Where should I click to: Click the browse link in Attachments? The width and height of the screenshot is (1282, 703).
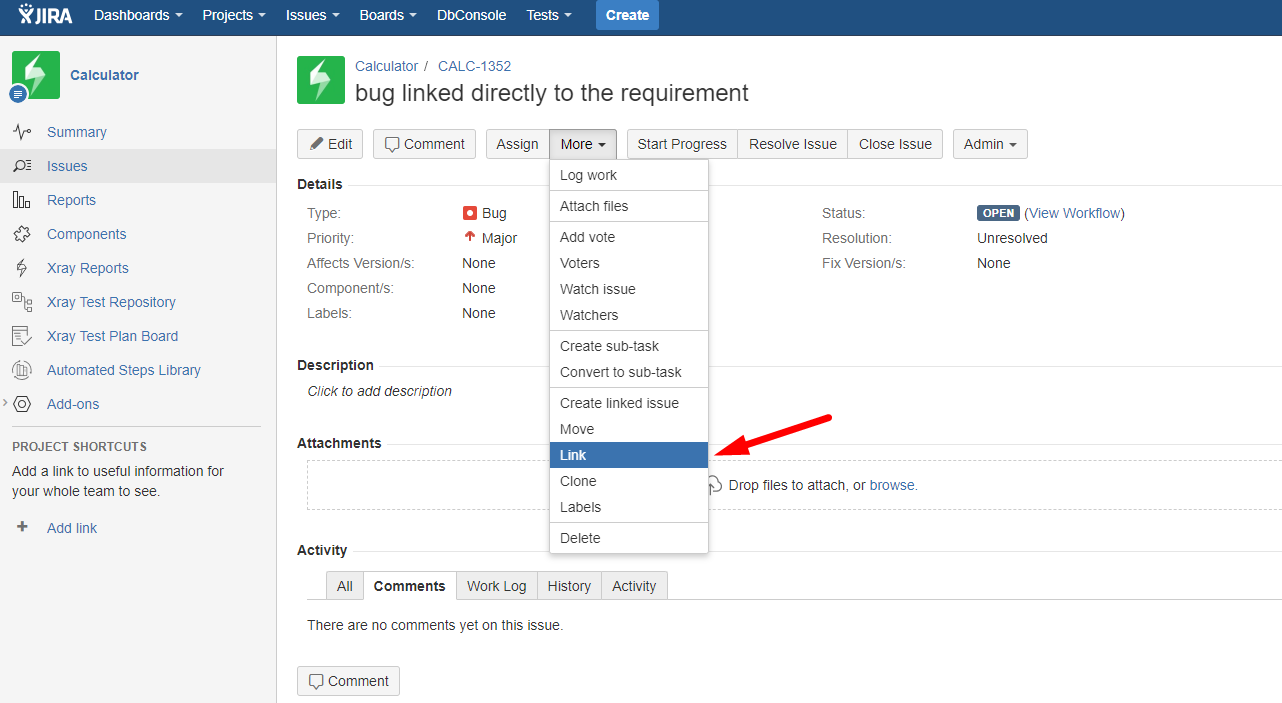click(892, 485)
